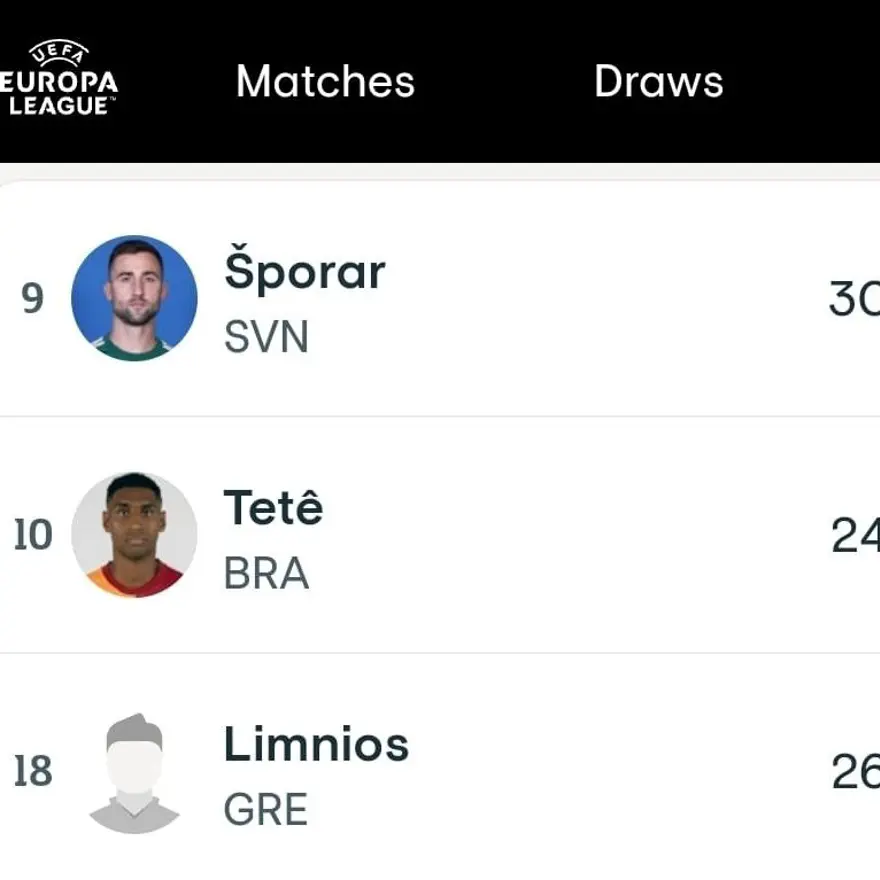The height and width of the screenshot is (880, 880).
Task: Select the Limnios player name
Action: pos(316,745)
